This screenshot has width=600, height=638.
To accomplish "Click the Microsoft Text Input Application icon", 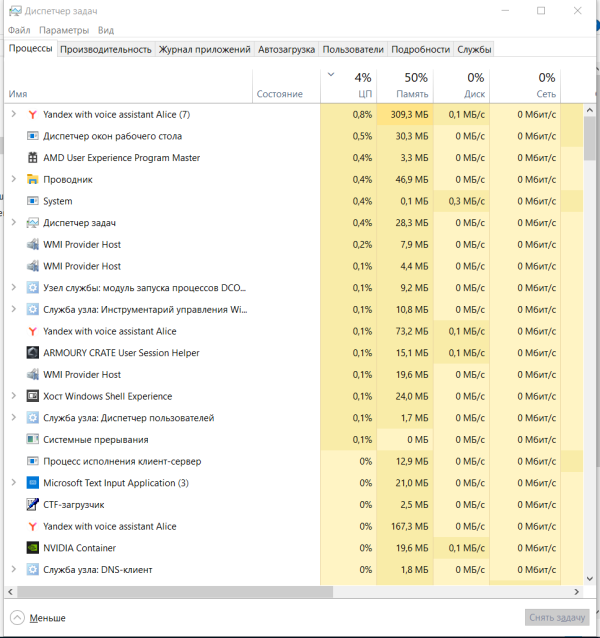I will [33, 483].
